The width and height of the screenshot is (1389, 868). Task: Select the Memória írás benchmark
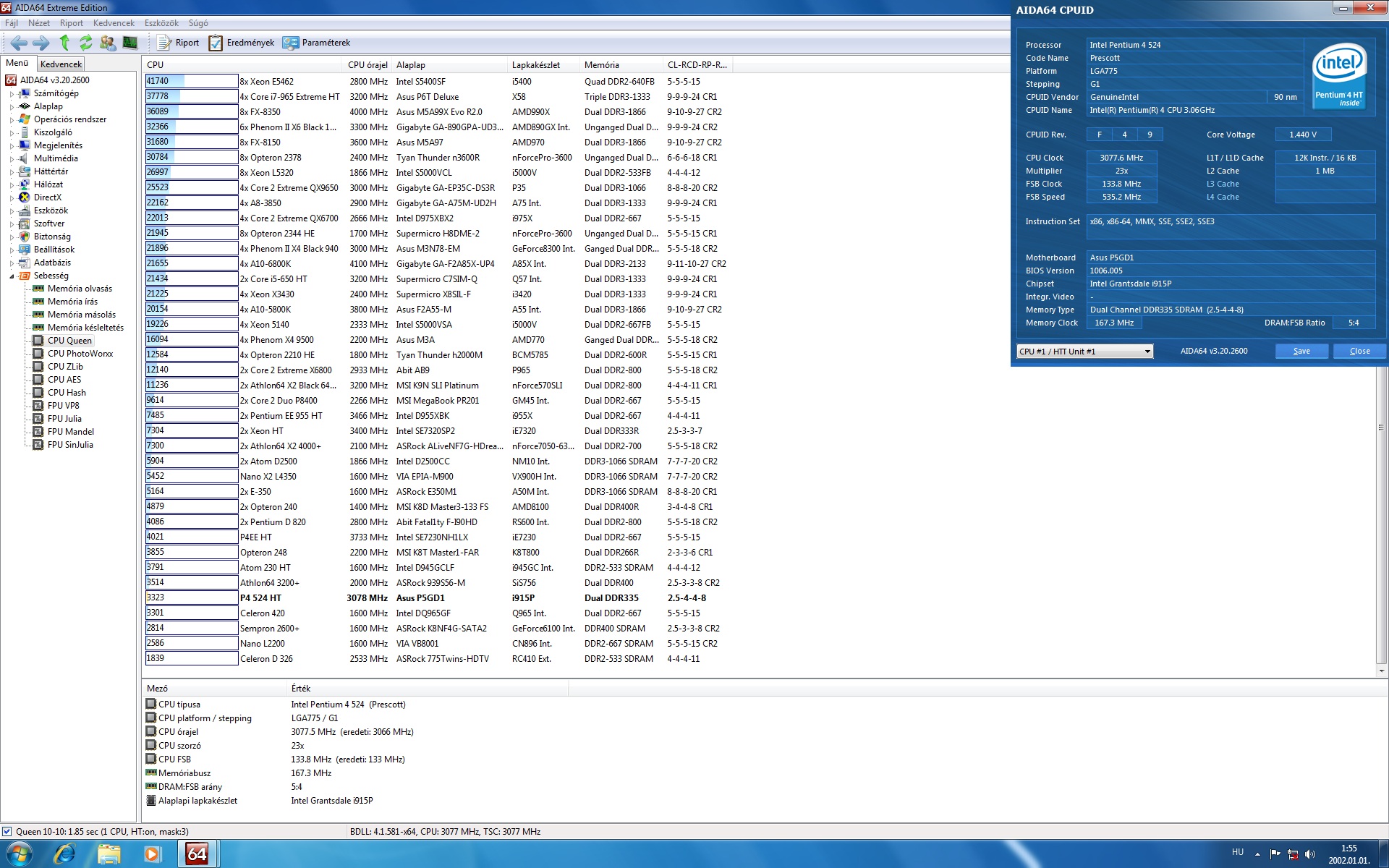click(72, 302)
